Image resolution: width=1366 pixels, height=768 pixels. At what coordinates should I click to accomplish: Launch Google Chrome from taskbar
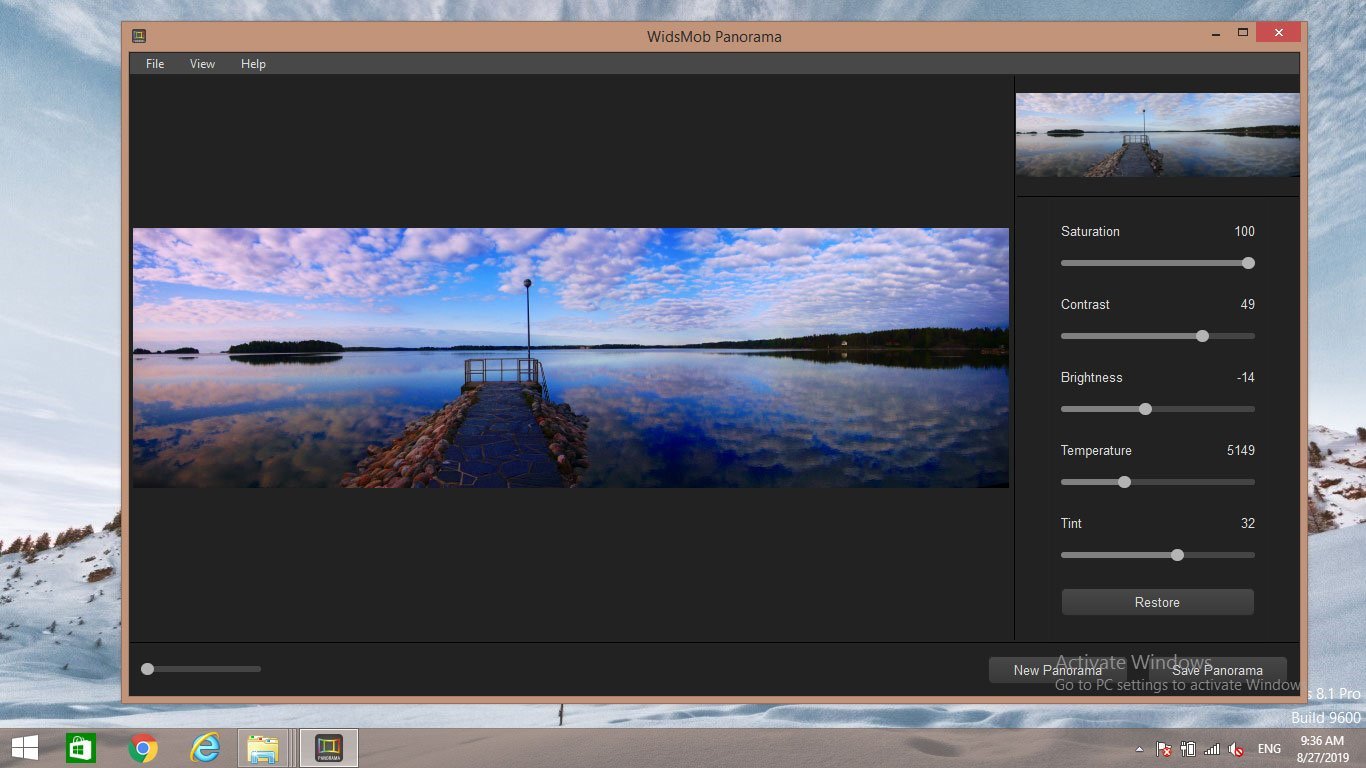point(143,748)
